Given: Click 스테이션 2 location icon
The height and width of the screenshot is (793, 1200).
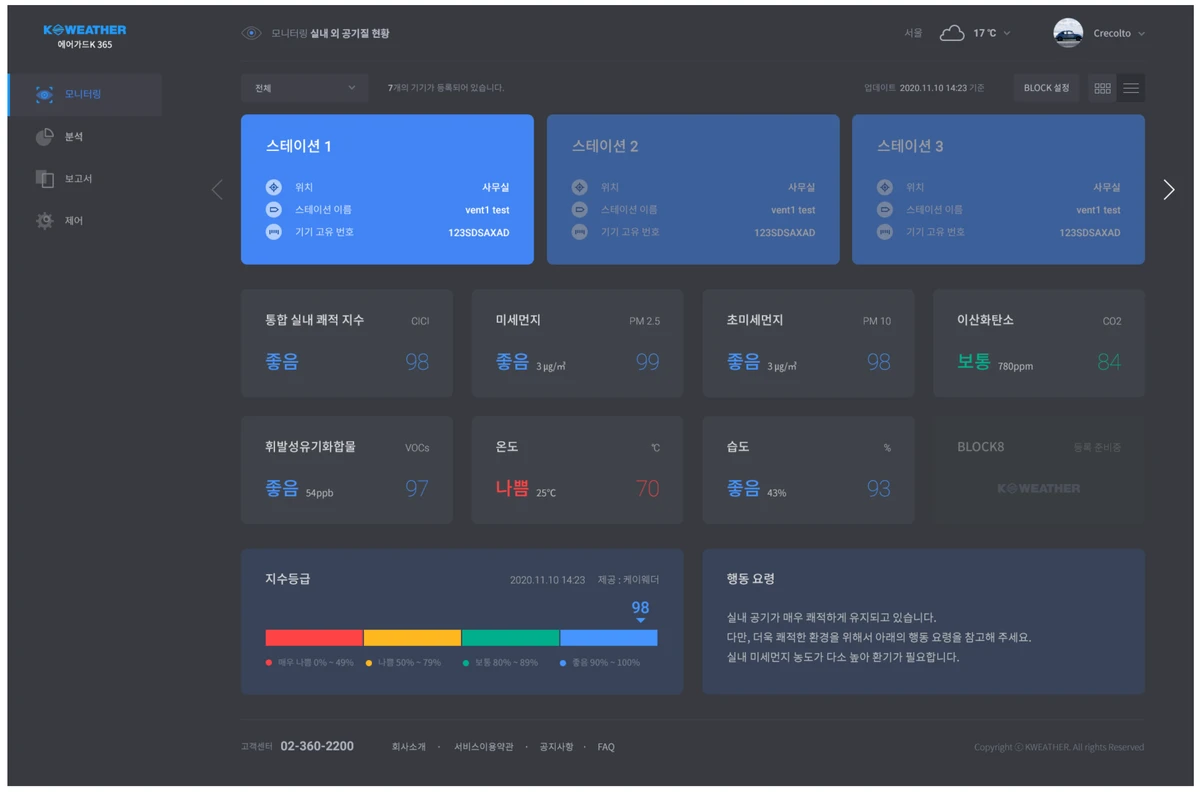Looking at the screenshot, I should tap(579, 187).
